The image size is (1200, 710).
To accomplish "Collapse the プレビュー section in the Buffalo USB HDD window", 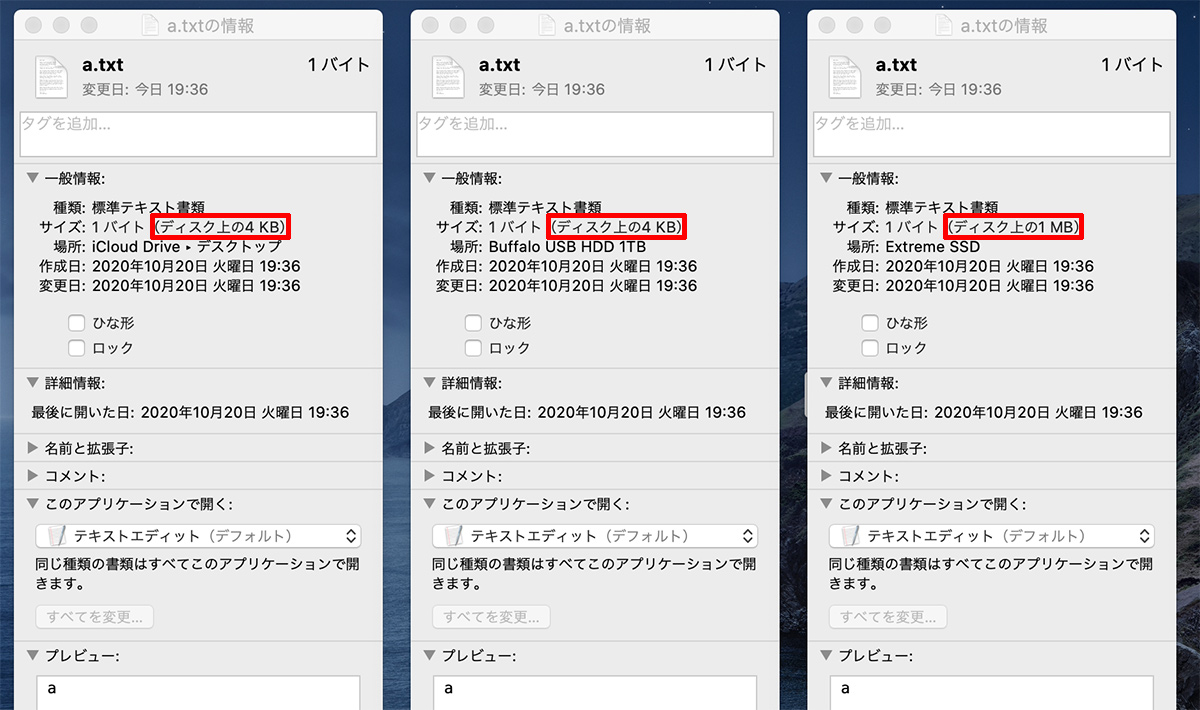I will pyautogui.click(x=429, y=656).
